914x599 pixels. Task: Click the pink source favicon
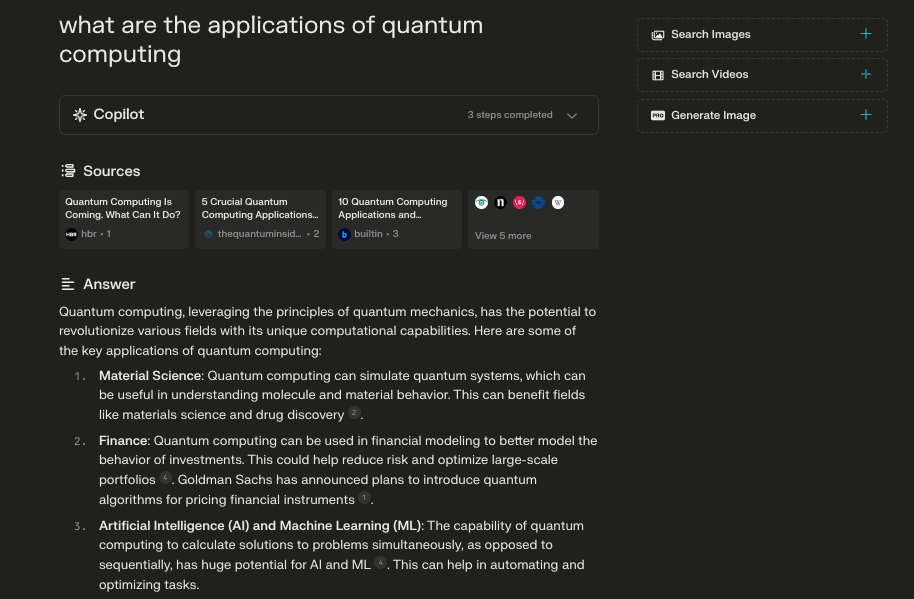point(519,202)
